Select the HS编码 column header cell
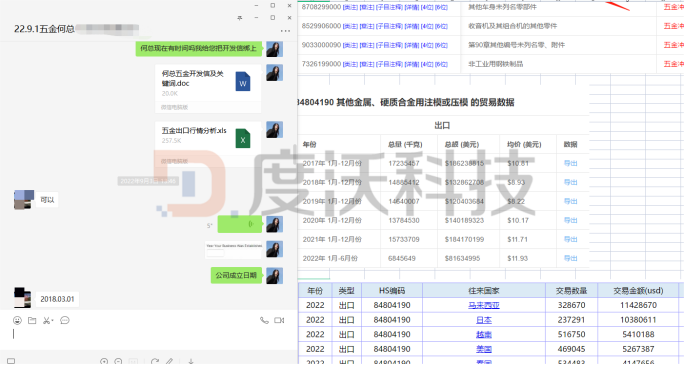The image size is (684, 365). pos(392,290)
